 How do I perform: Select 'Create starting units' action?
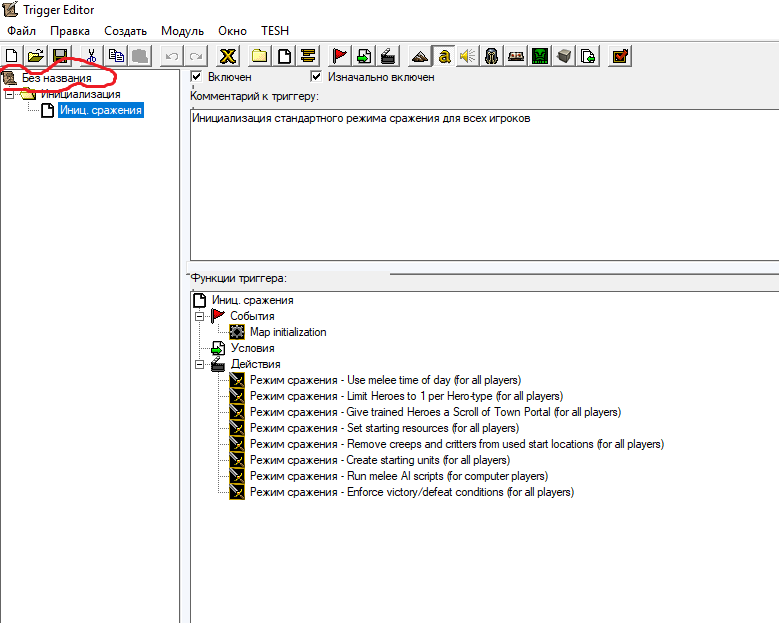380,460
